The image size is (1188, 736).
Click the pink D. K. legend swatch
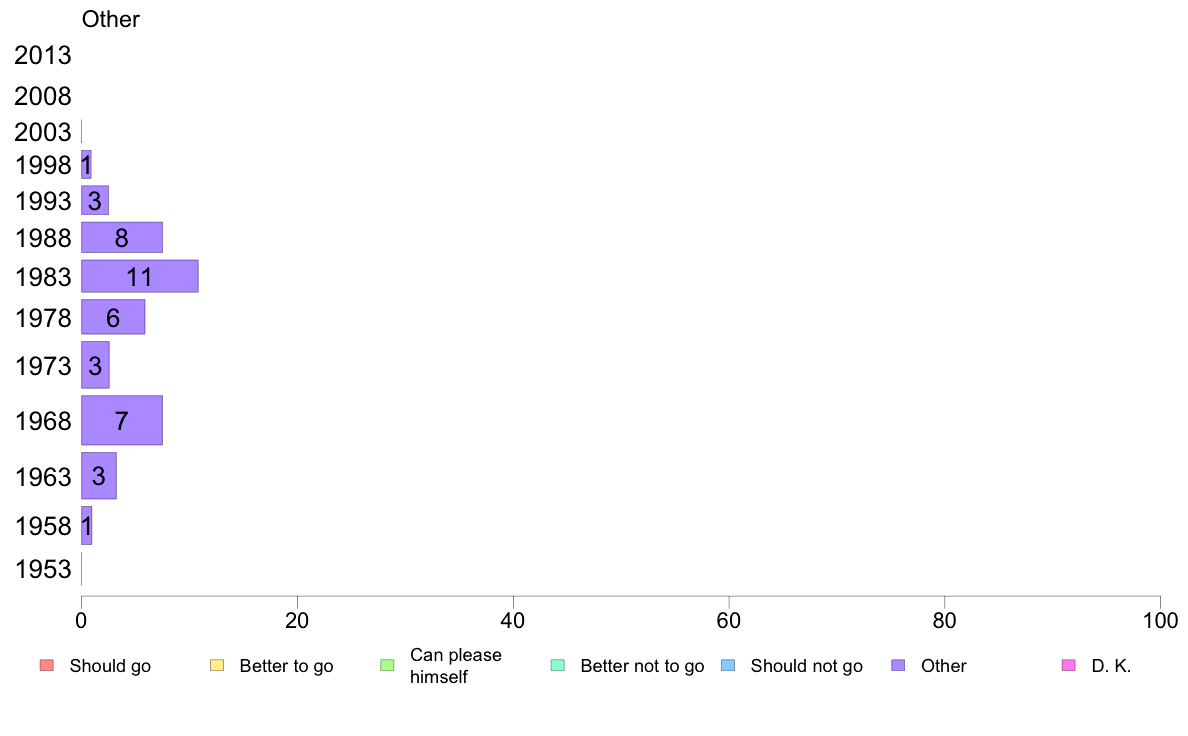1069,666
